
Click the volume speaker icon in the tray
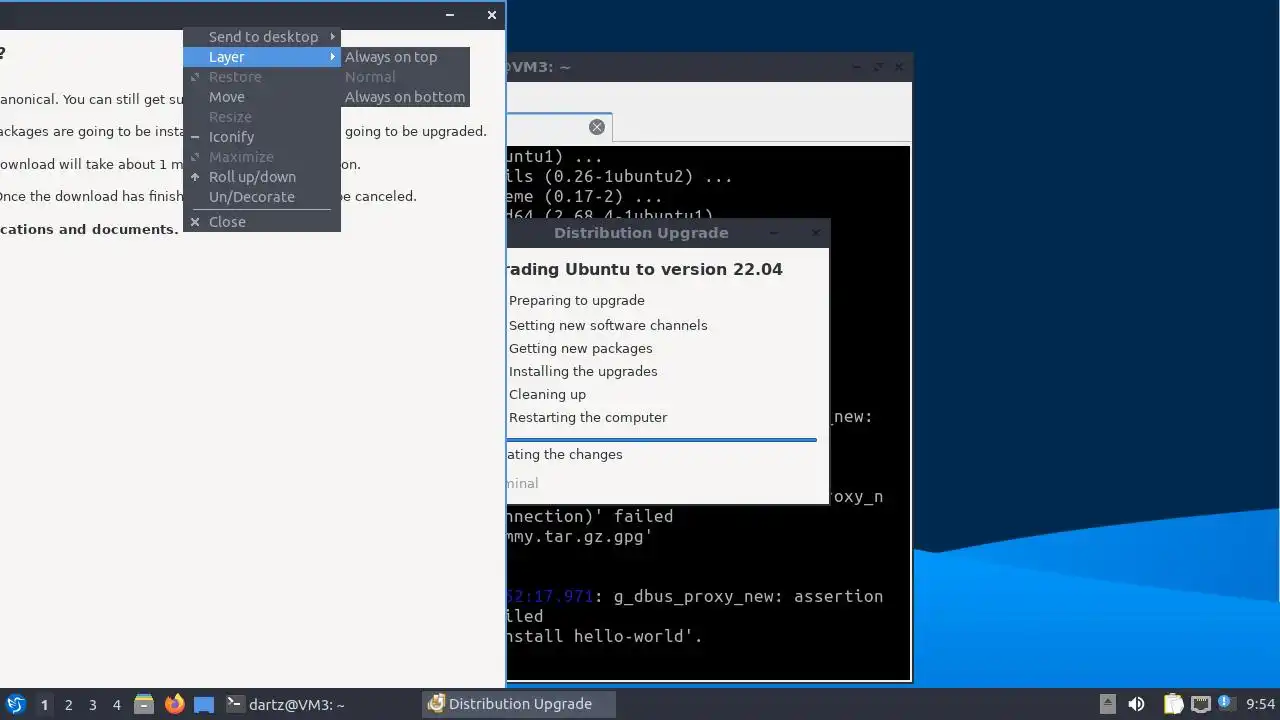[x=1136, y=704]
